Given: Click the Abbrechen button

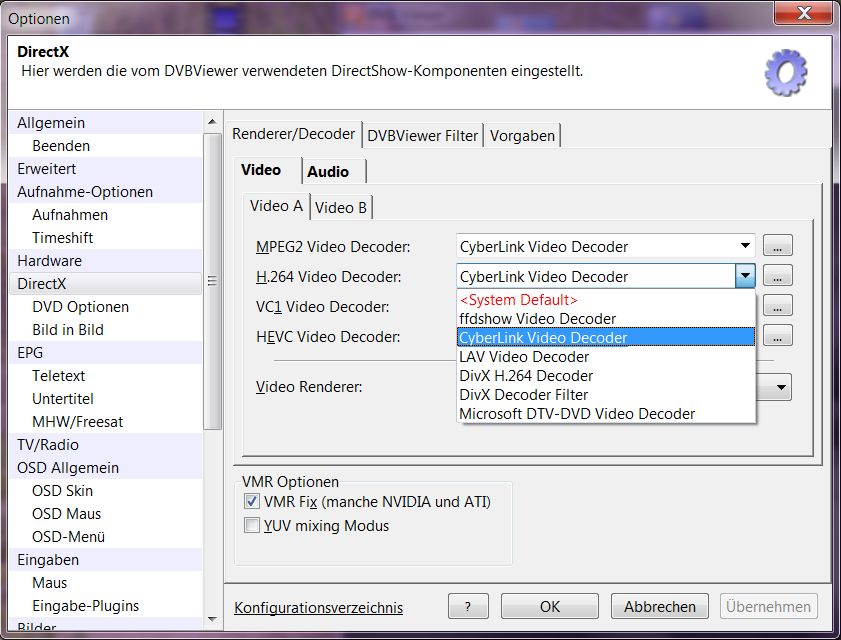Looking at the screenshot, I should (x=660, y=606).
